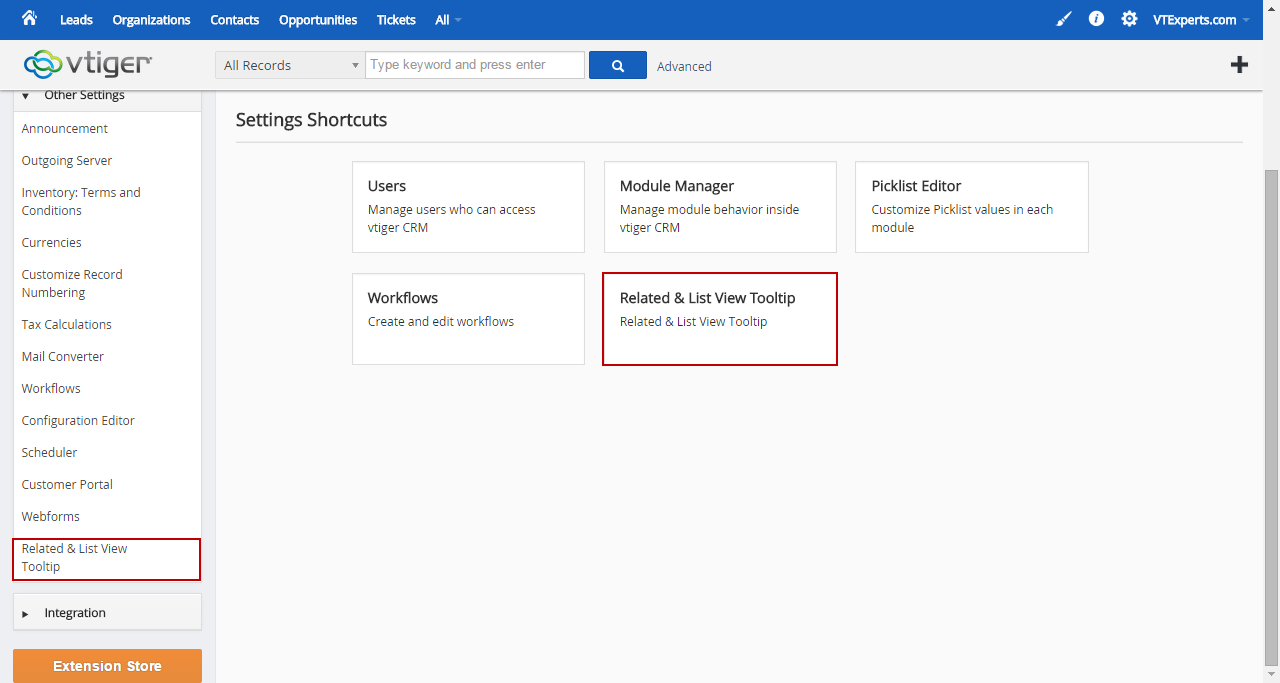
Task: Open the Users shortcut card
Action: pyautogui.click(x=468, y=207)
